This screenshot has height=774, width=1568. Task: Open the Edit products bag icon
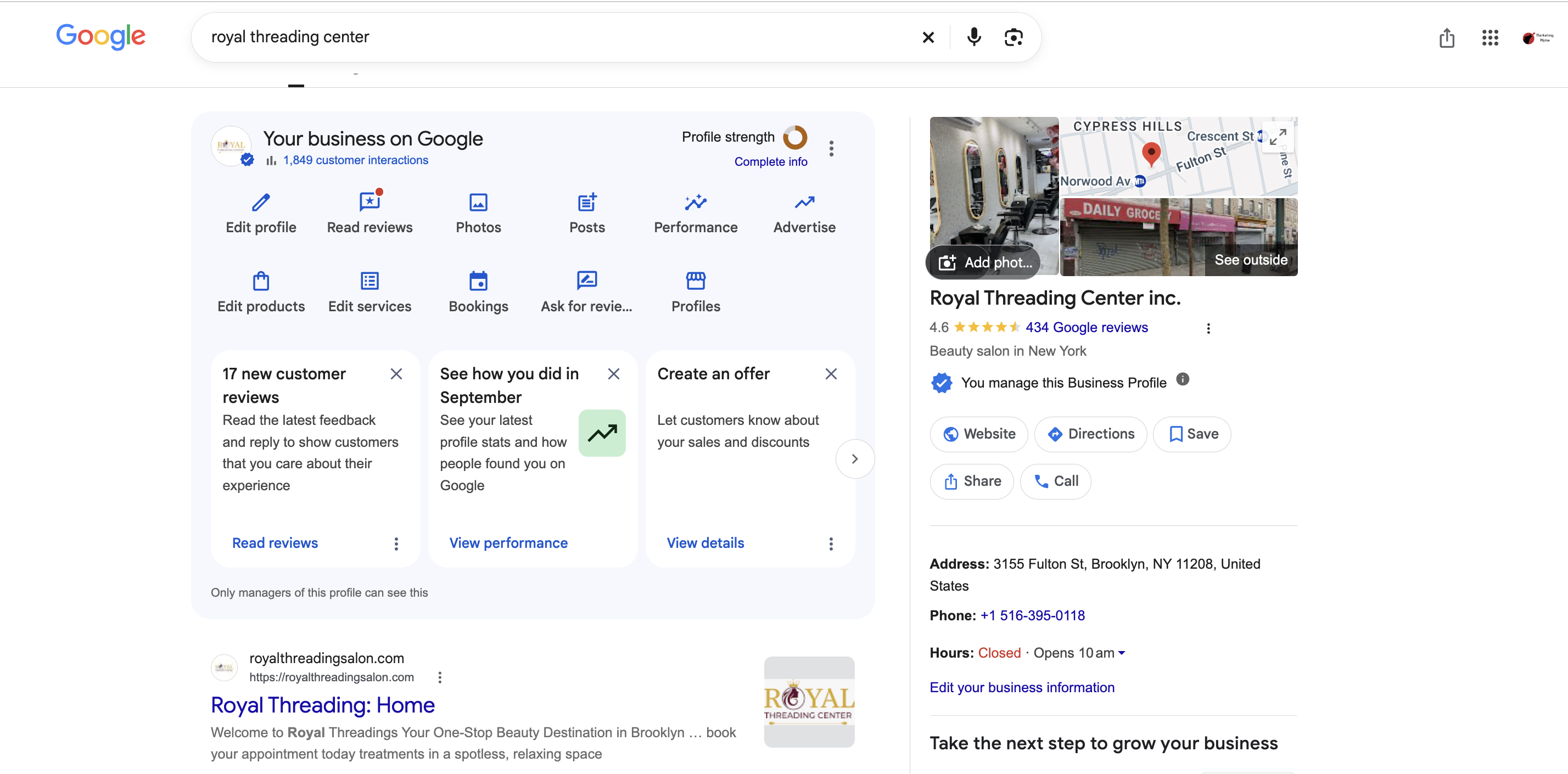(261, 281)
